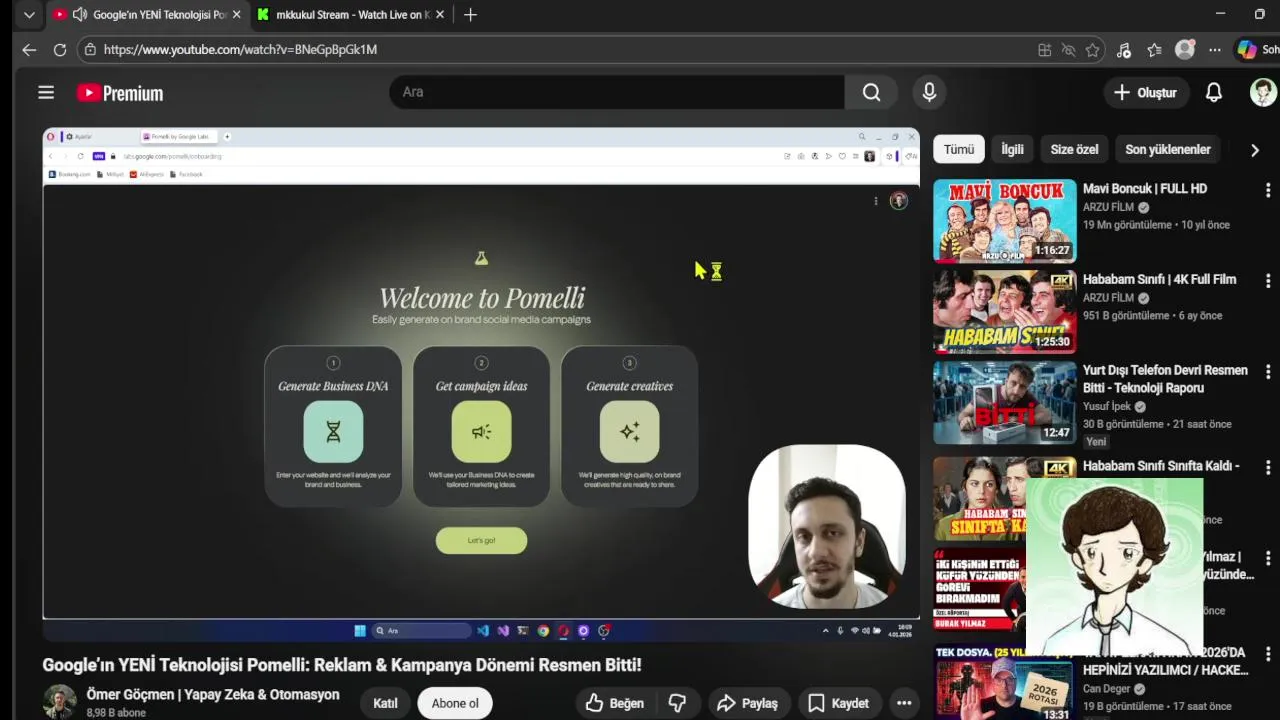Open the Oluştur create menu
The width and height of the screenshot is (1280, 720).
1146,93
